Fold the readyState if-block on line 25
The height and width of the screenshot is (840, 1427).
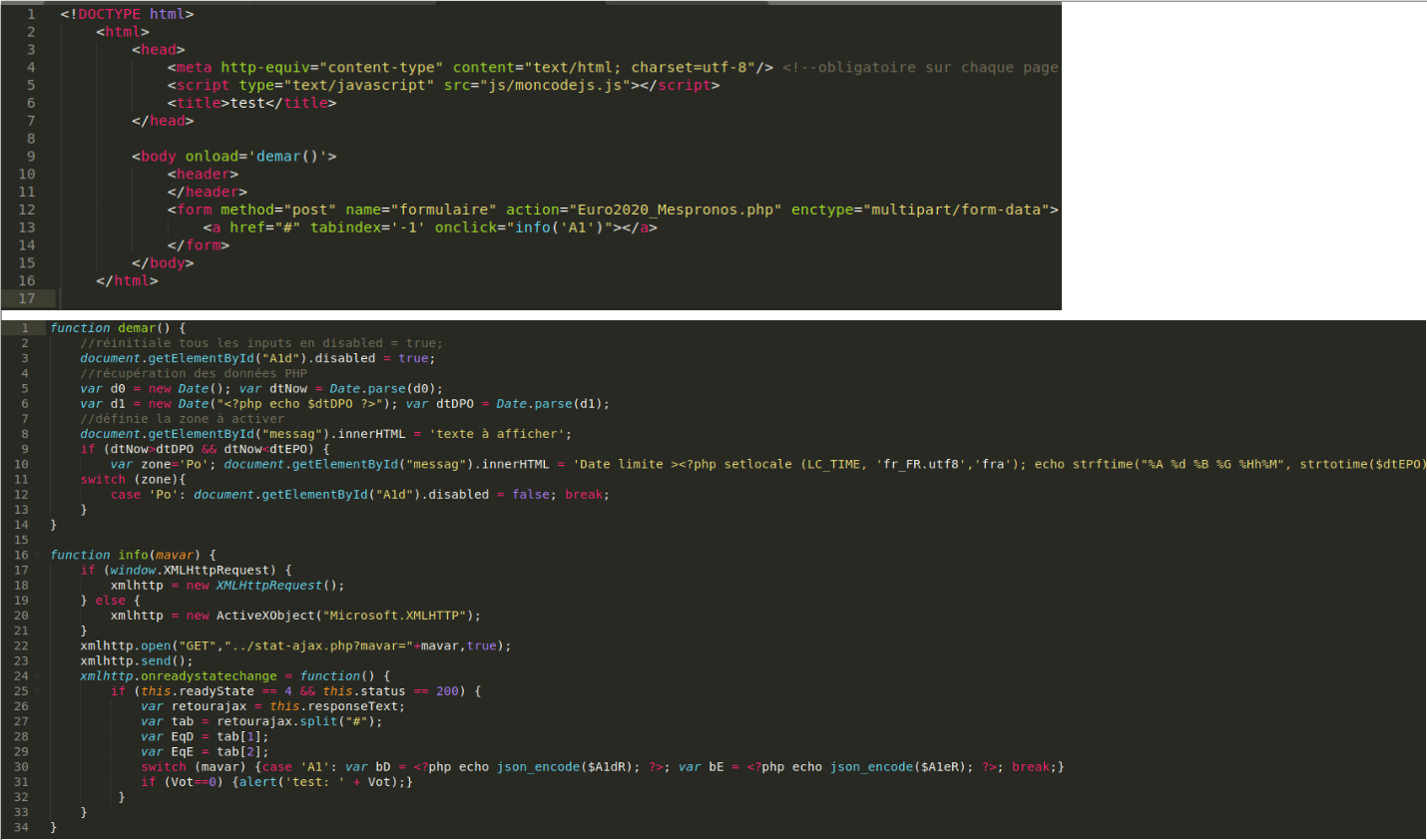39,691
